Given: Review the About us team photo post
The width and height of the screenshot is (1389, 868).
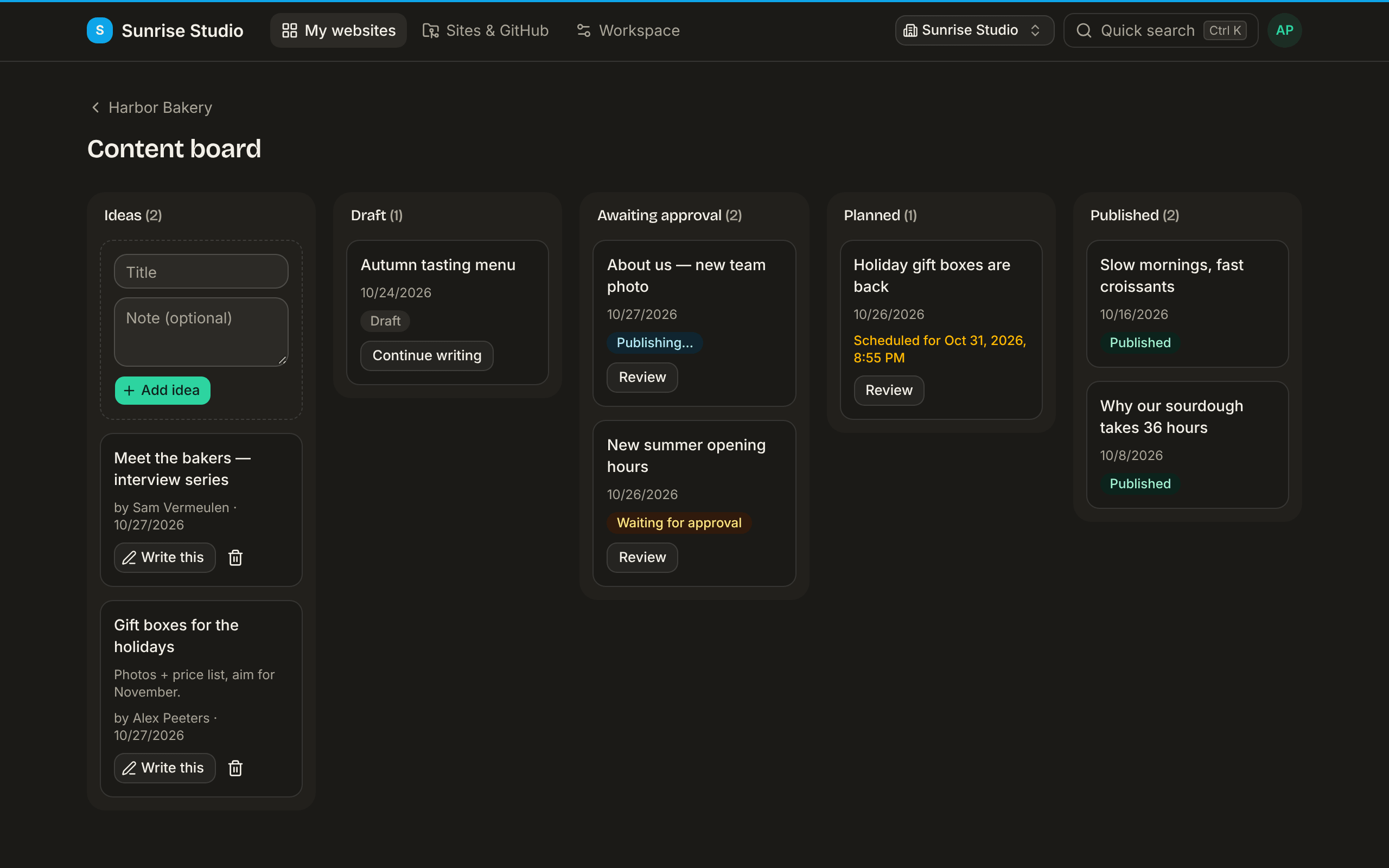Looking at the screenshot, I should [x=642, y=377].
